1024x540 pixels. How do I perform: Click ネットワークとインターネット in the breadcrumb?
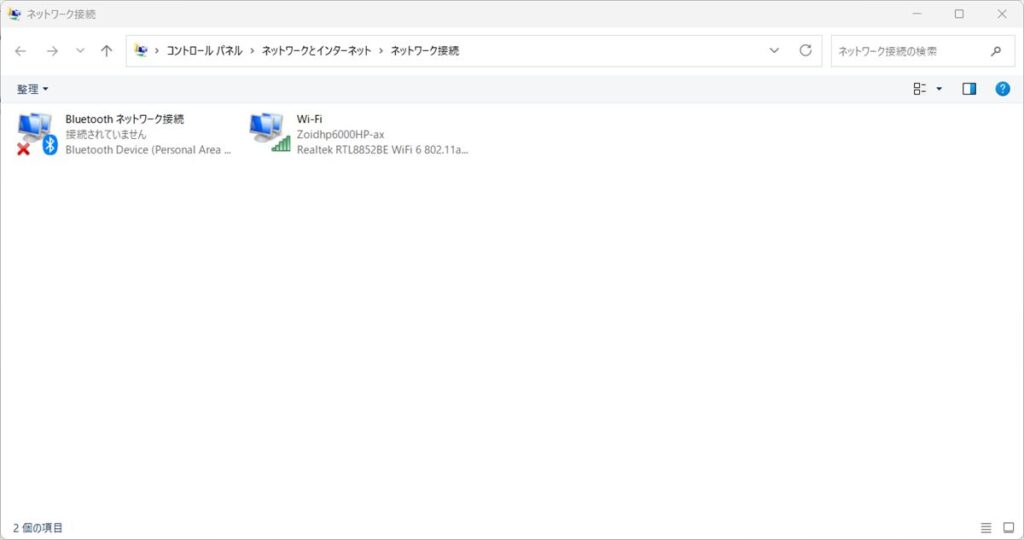(316, 51)
